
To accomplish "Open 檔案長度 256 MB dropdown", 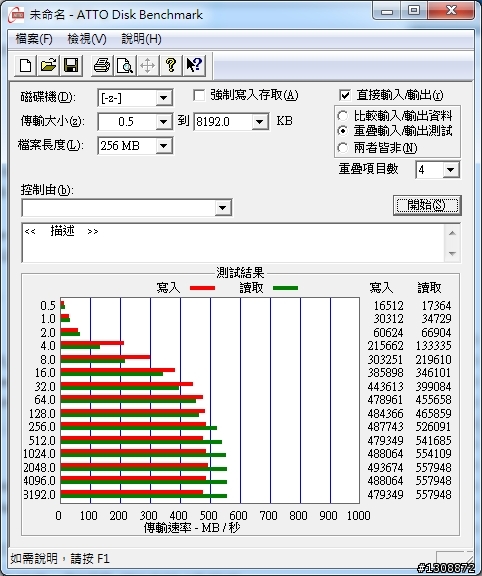I will pyautogui.click(x=163, y=146).
